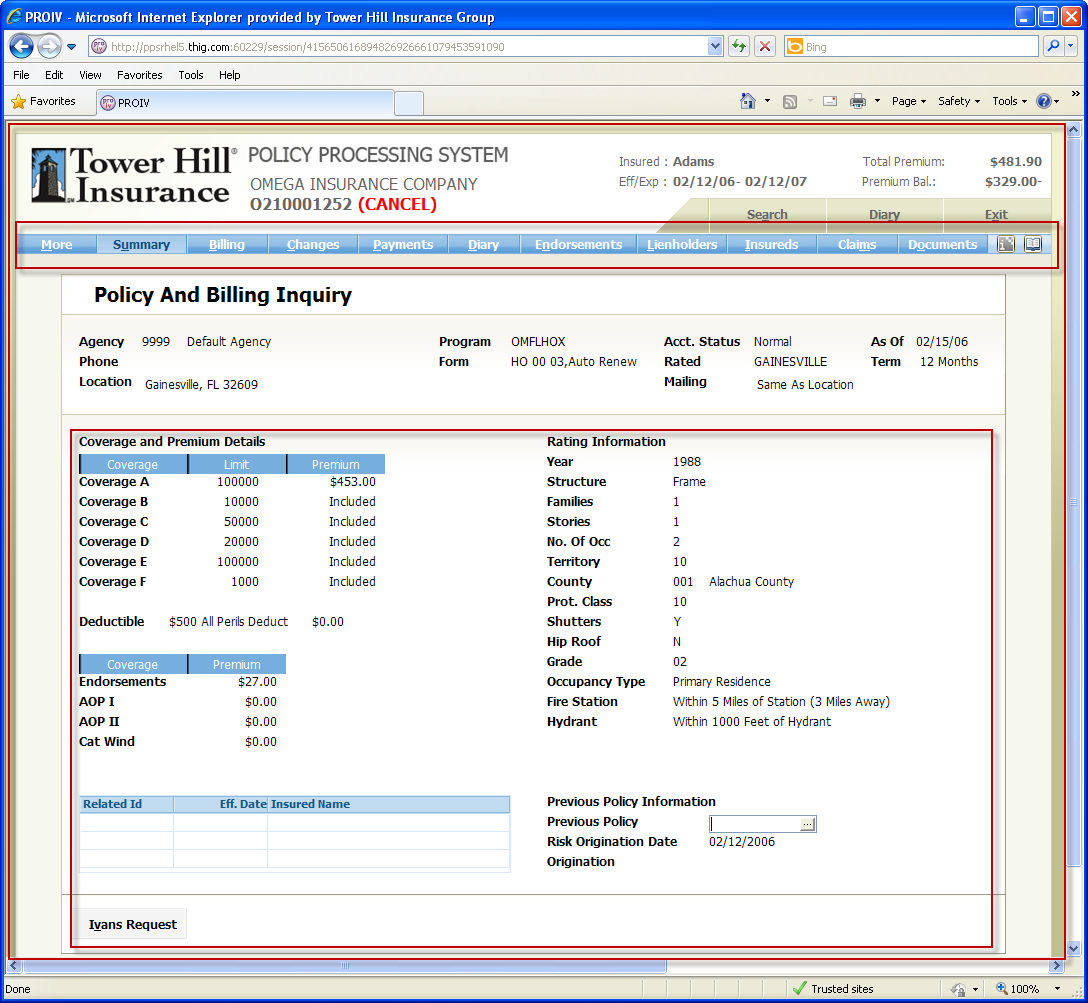This screenshot has height=1003, width=1088.
Task: Click the RSS feeds icon
Action: 790,101
